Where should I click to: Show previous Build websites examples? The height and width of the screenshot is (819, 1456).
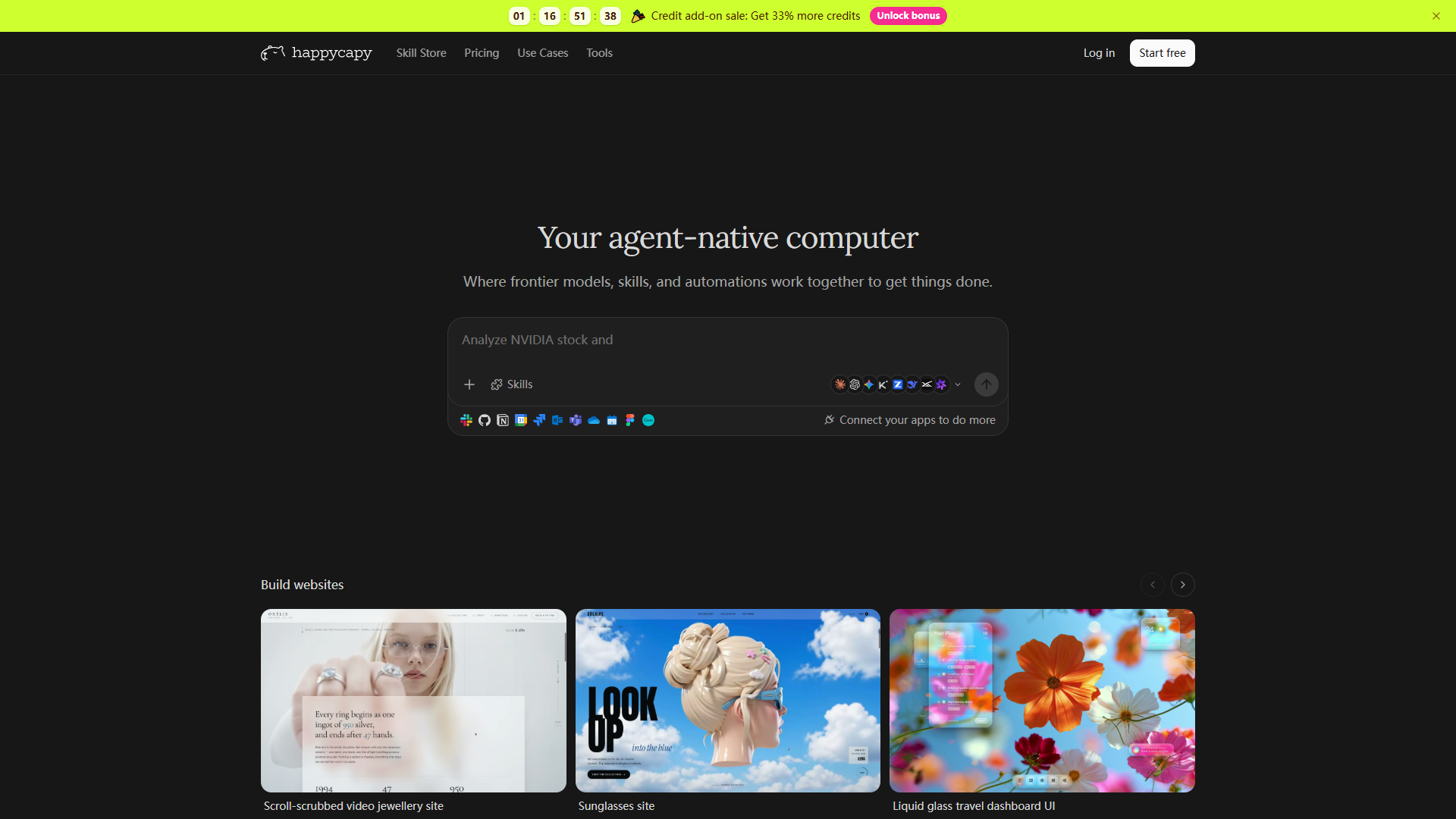pos(1153,585)
